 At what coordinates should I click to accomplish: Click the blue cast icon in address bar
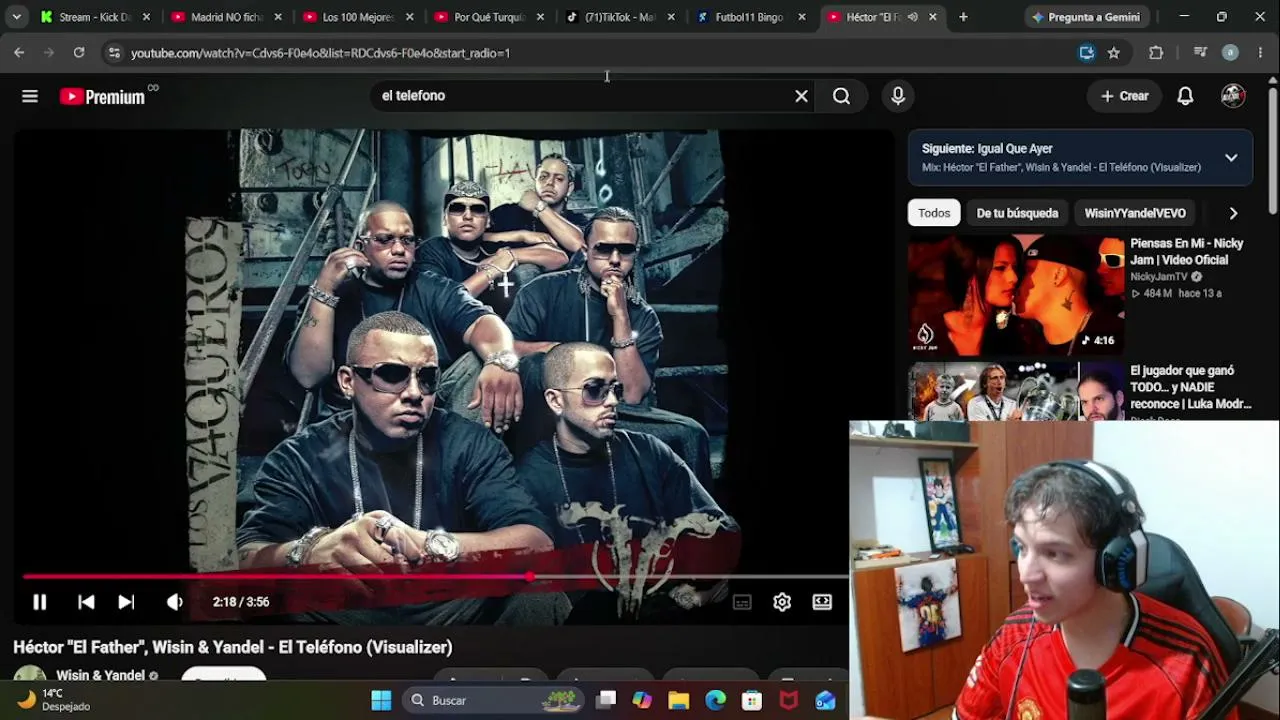pos(1087,53)
